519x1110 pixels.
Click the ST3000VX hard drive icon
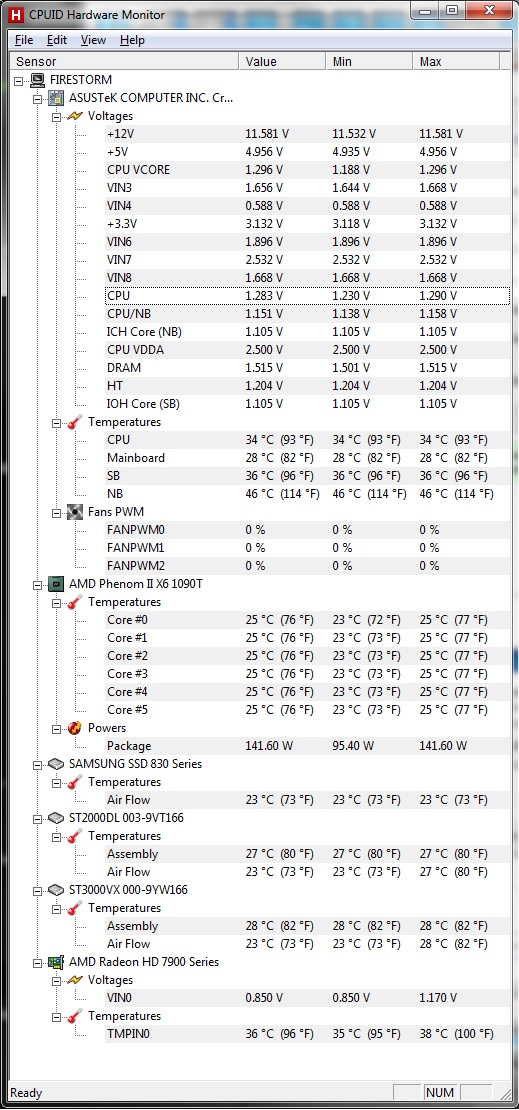click(x=56, y=890)
